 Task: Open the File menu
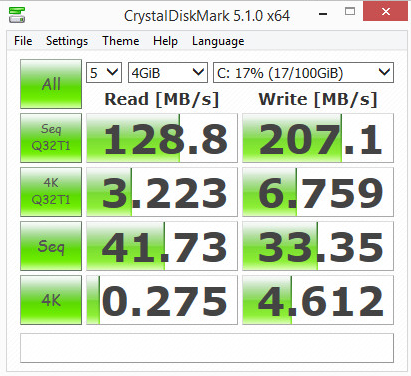point(23,41)
